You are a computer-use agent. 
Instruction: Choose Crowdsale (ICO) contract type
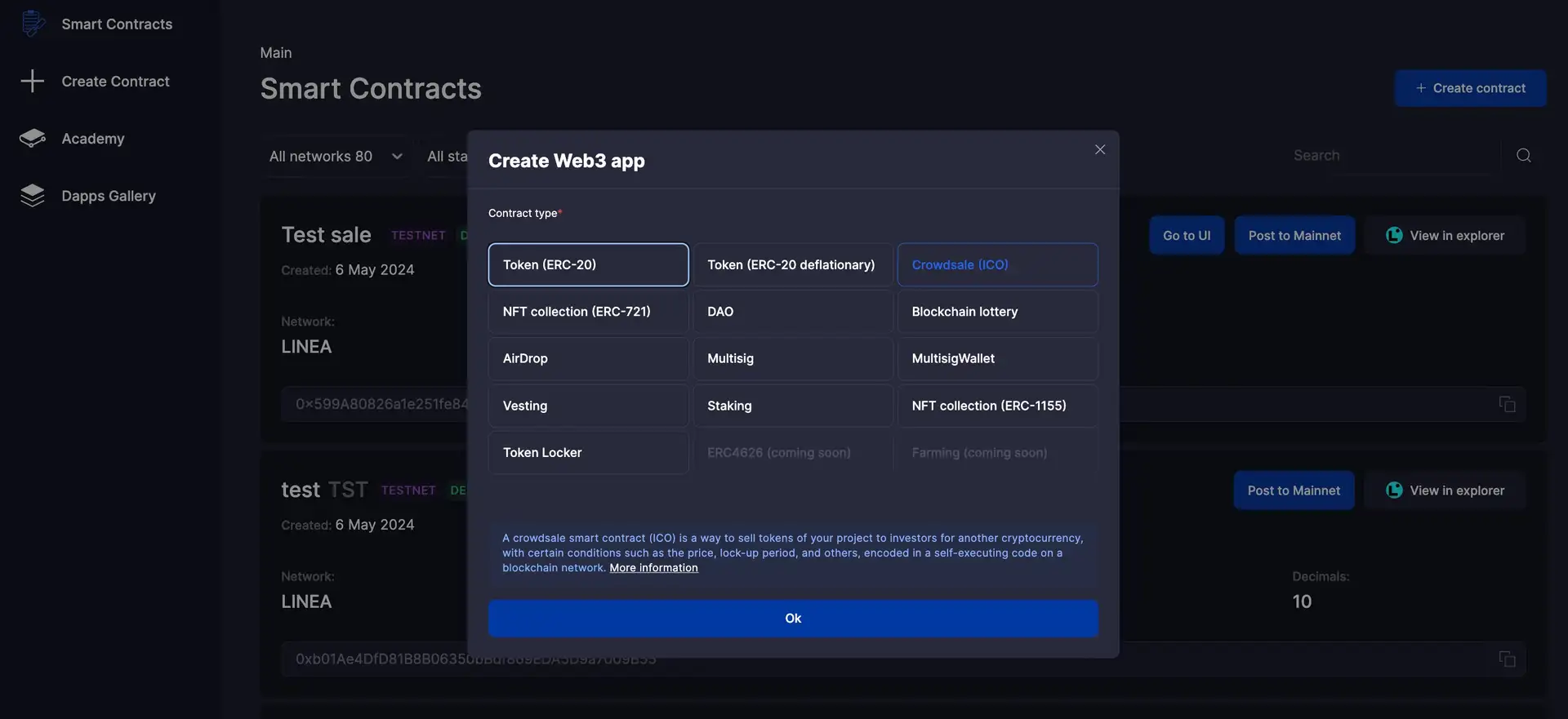[997, 264]
